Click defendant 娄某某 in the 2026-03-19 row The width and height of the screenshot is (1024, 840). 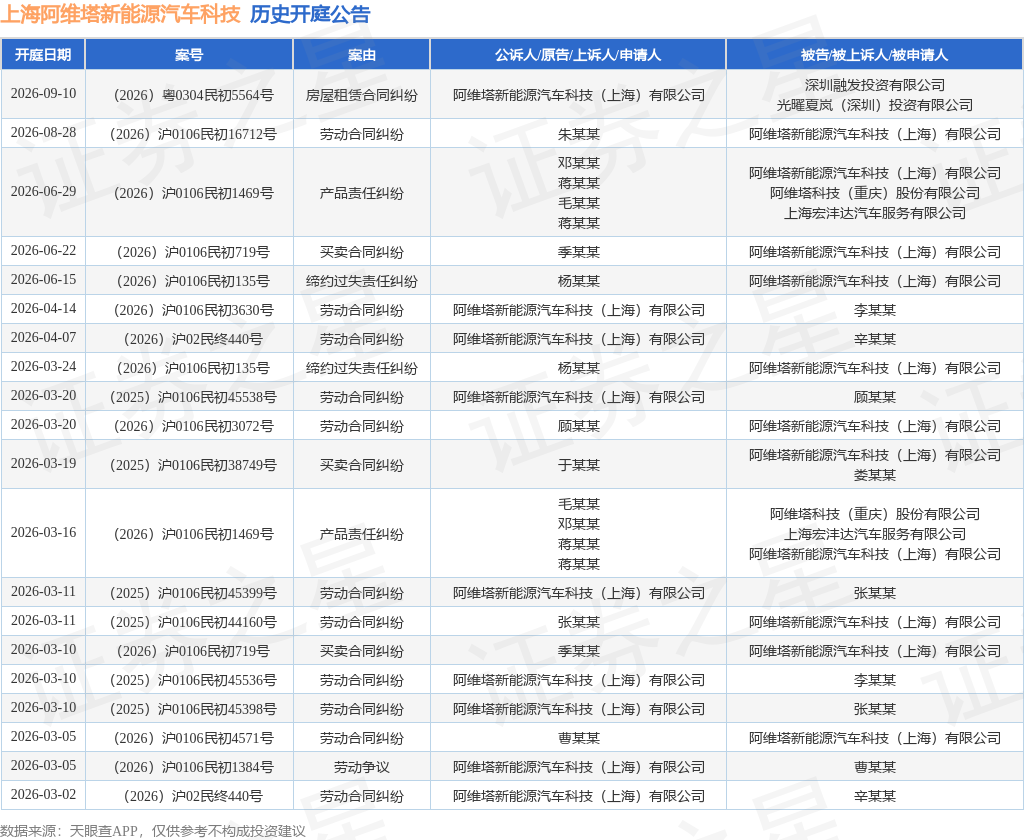click(874, 476)
